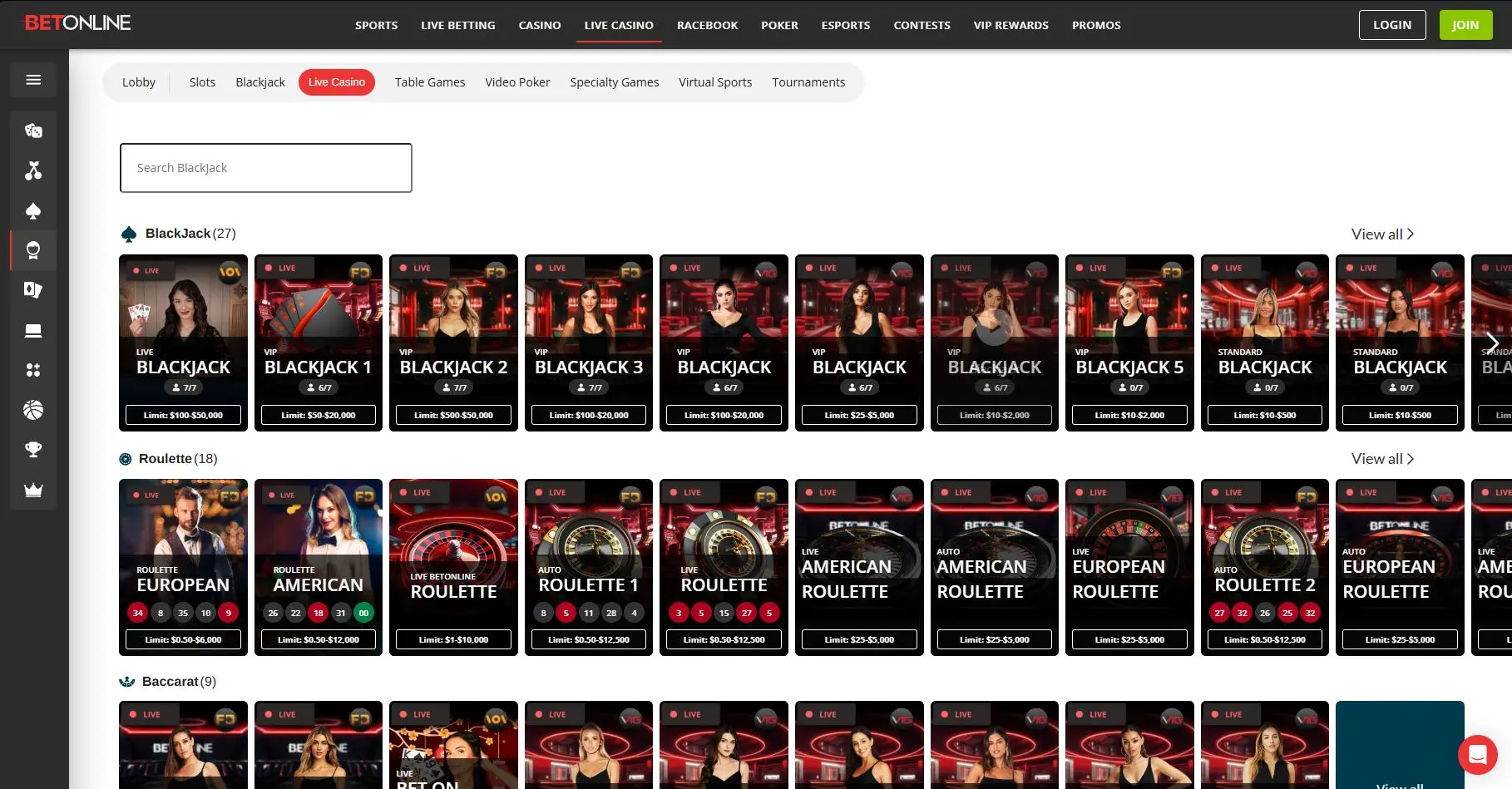Click the icon beside the Baccarat heading
This screenshot has width=1512, height=789.
pyautogui.click(x=127, y=682)
